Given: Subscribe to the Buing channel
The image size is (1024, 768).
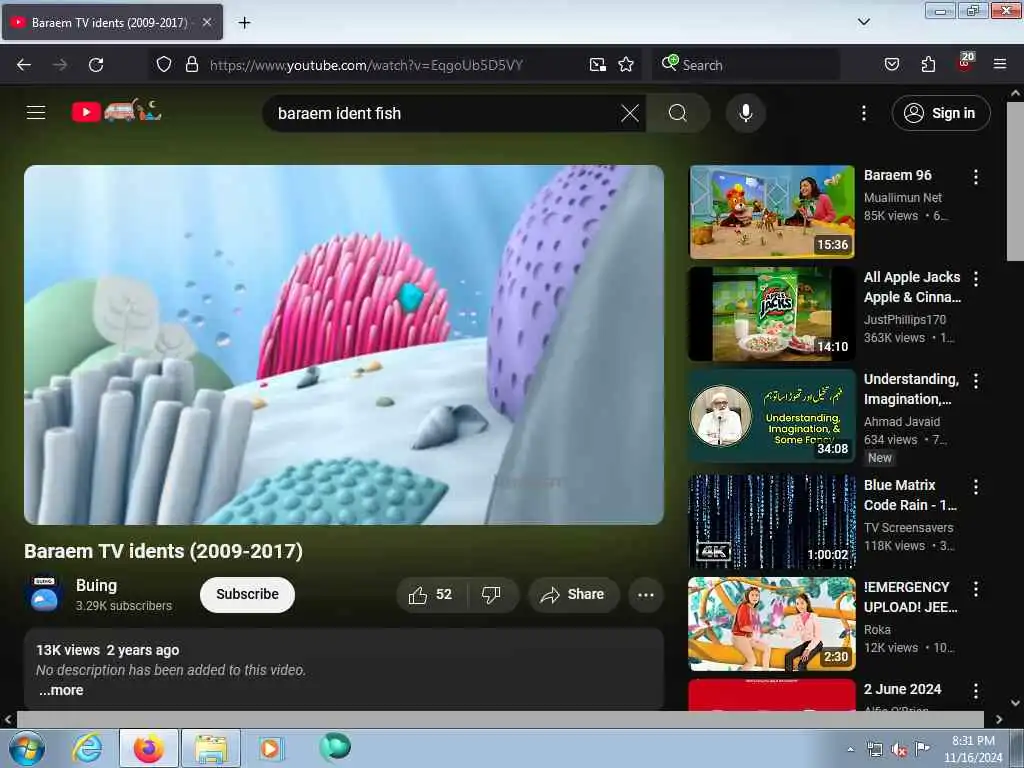Looking at the screenshot, I should (248, 594).
